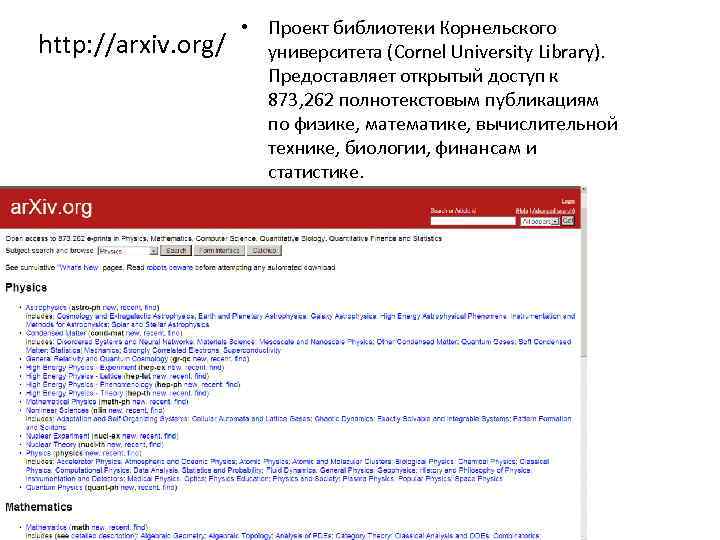This screenshot has width=720, height=540.
Task: Click the arXiv.org logo in the red header
Action: click(51, 208)
